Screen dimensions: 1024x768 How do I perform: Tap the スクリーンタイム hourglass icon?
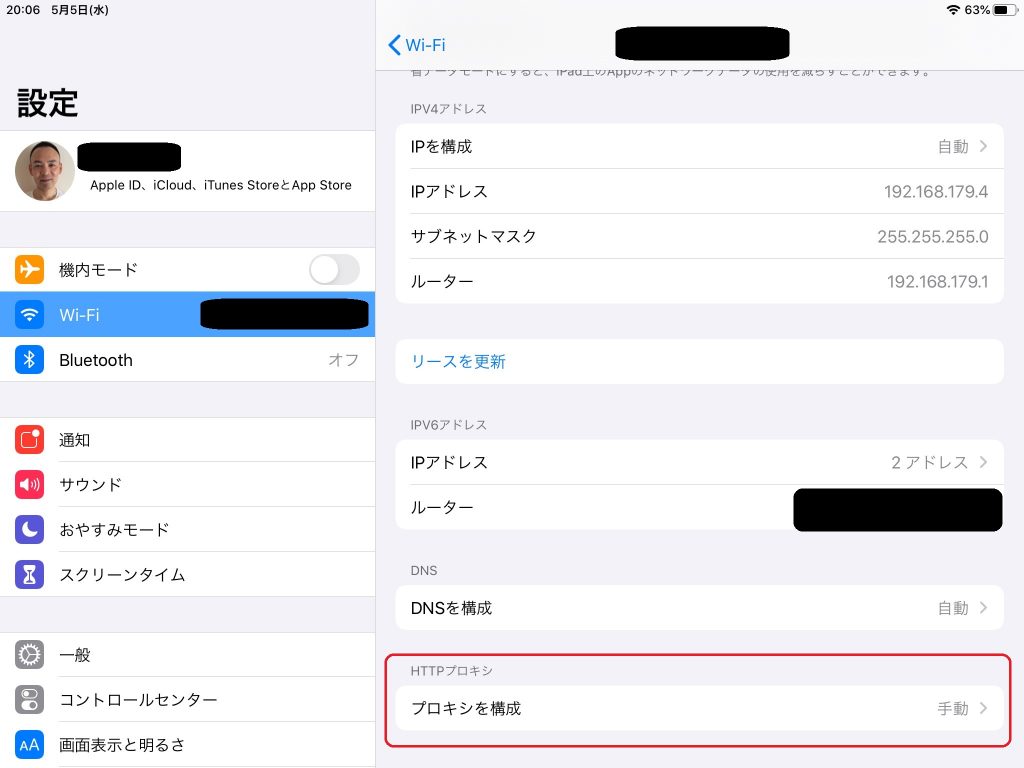pyautogui.click(x=30, y=575)
